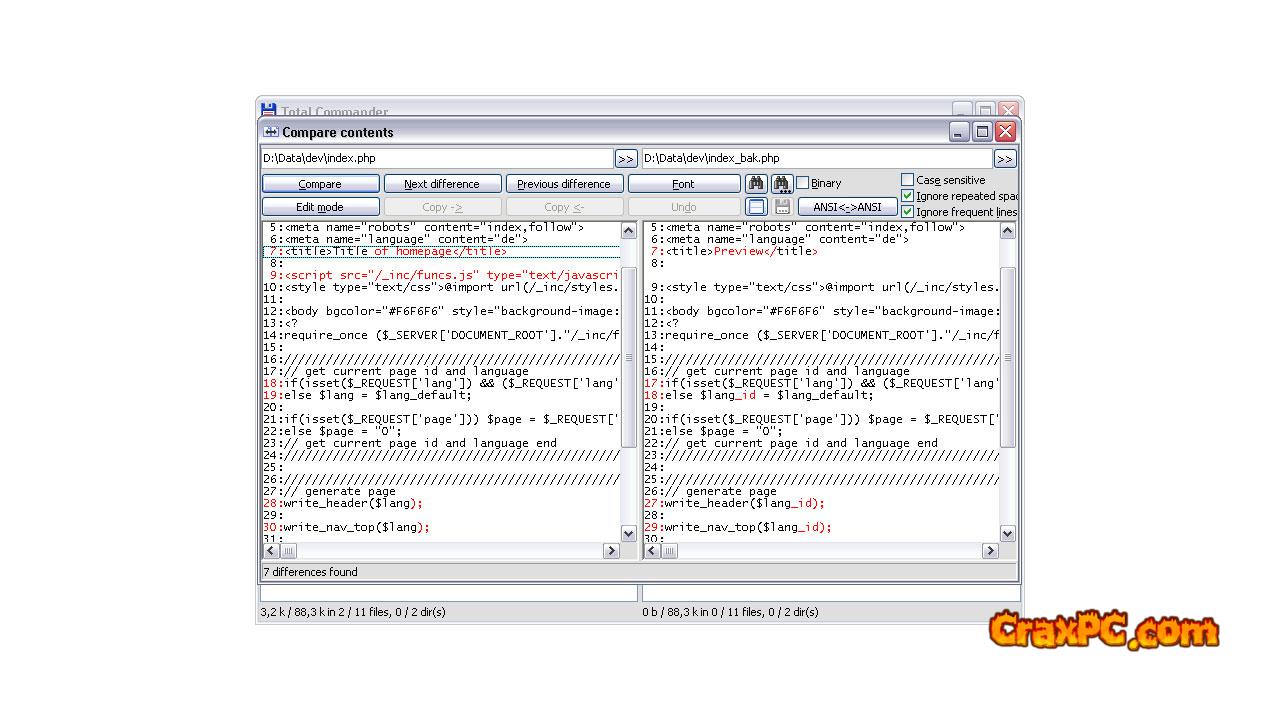Enable the Binary checkbox
Viewport: 1280px width, 720px height.
[x=803, y=183]
